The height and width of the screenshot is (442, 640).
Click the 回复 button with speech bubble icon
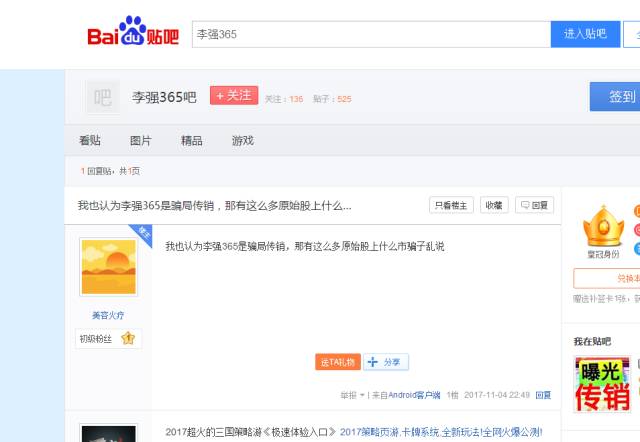point(535,205)
